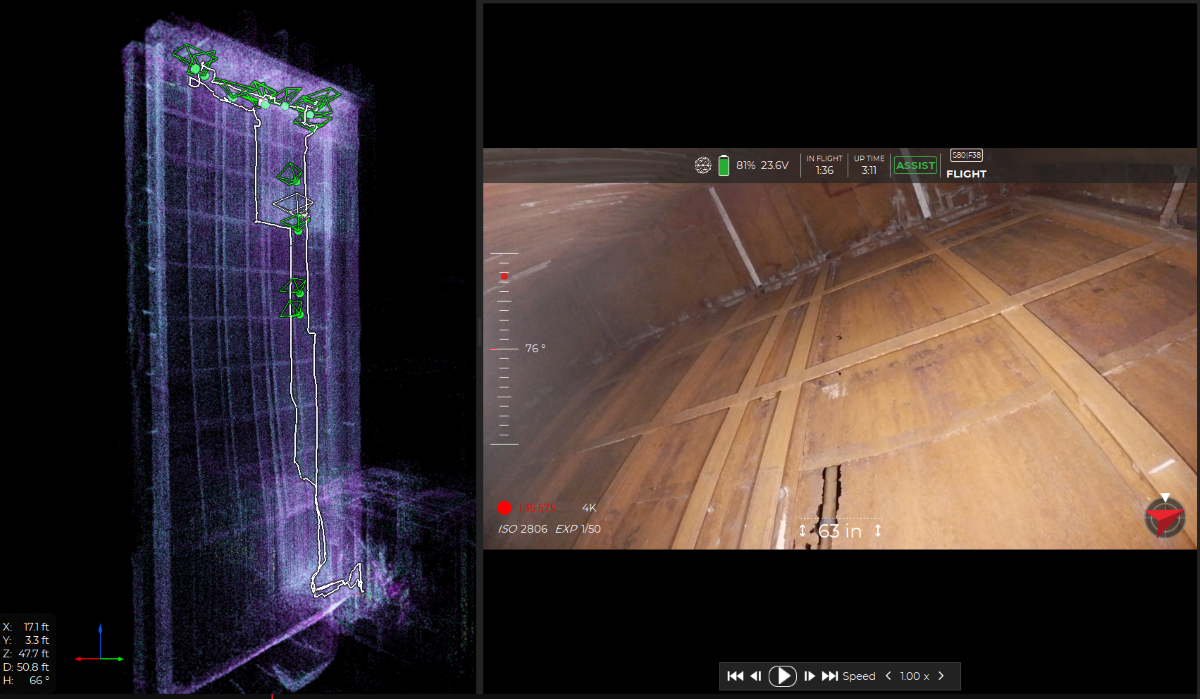Click the drone cage status icon
1200x699 pixels.
[x=703, y=165]
